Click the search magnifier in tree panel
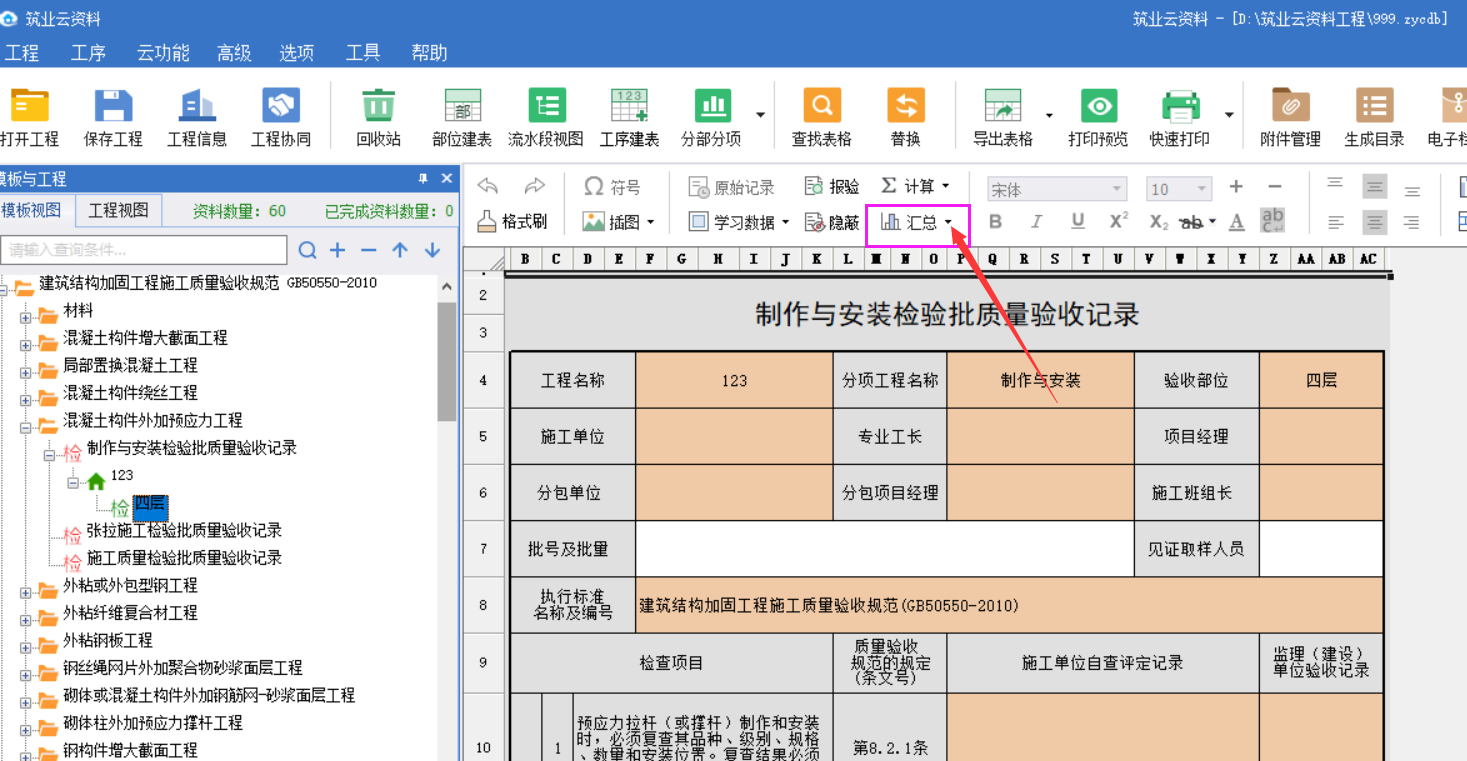Viewport: 1467px width, 761px height. pos(308,250)
